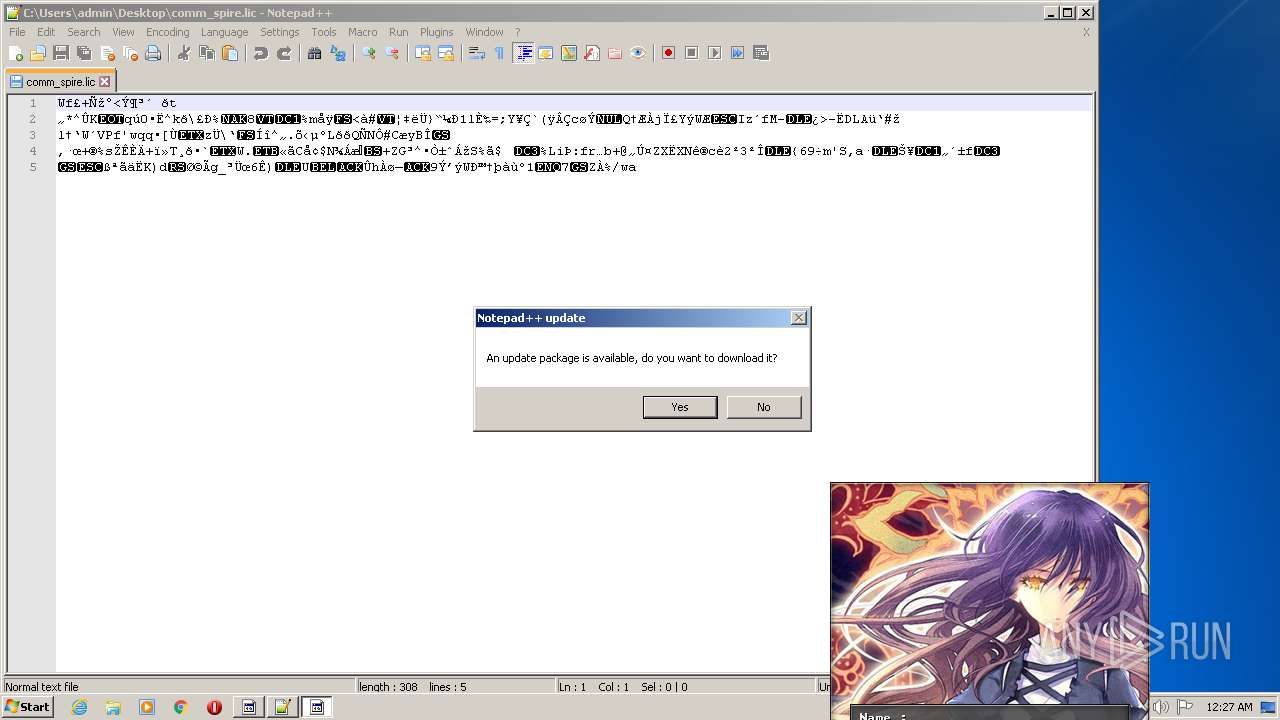Image resolution: width=1280 pixels, height=720 pixels.
Task: Click Yes to download the update
Action: pyautogui.click(x=680, y=407)
